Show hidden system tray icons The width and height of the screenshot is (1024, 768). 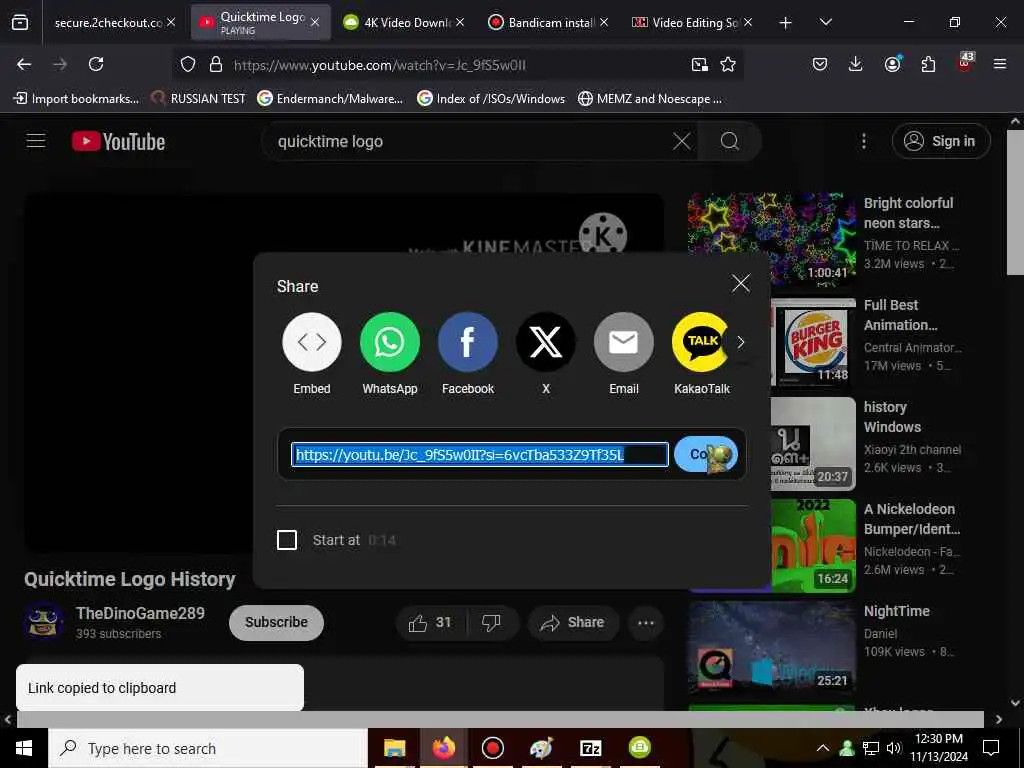pos(823,748)
